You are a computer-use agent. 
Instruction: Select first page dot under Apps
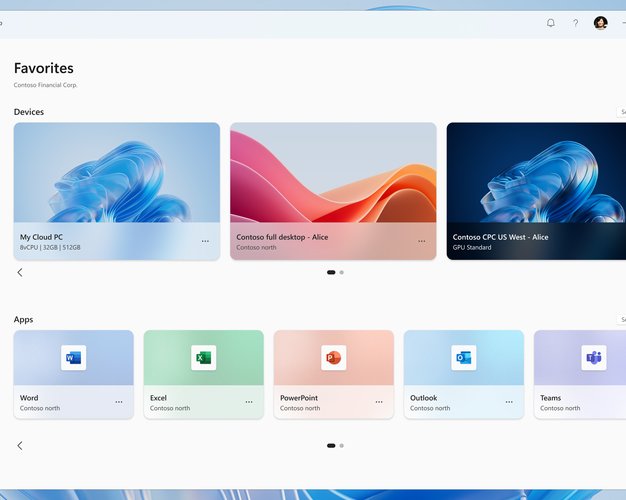331,446
